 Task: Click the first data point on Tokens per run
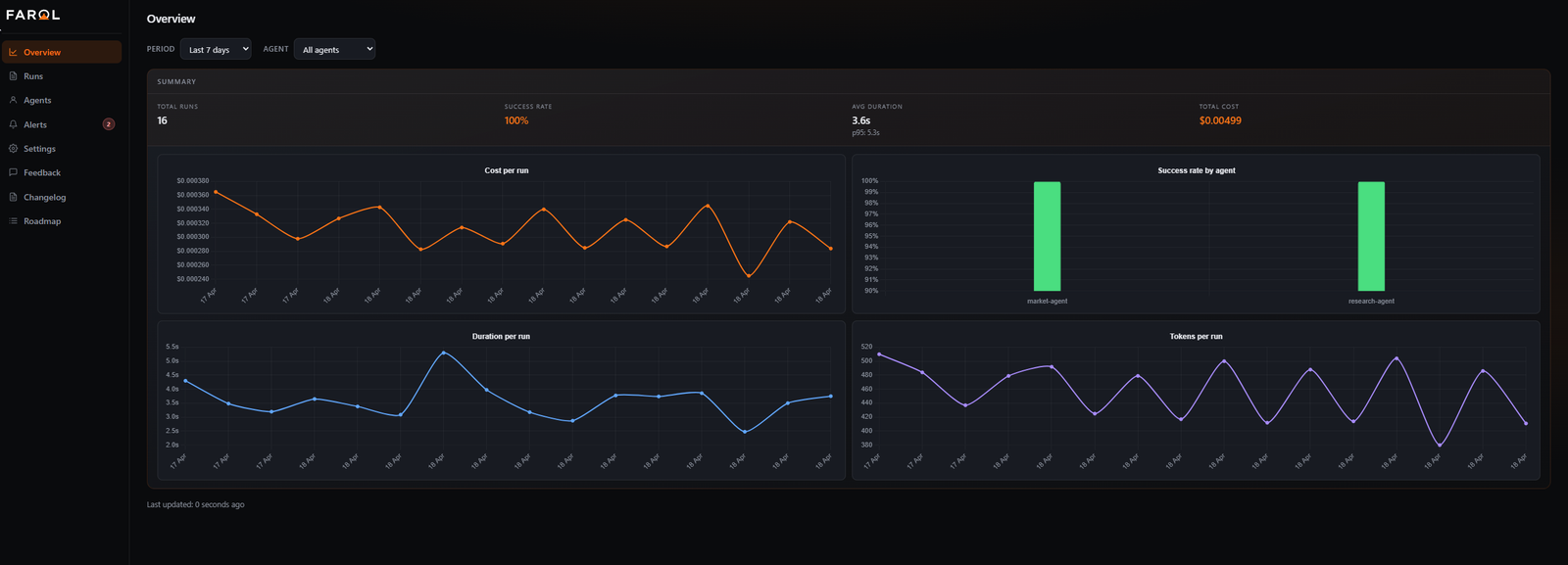point(879,354)
